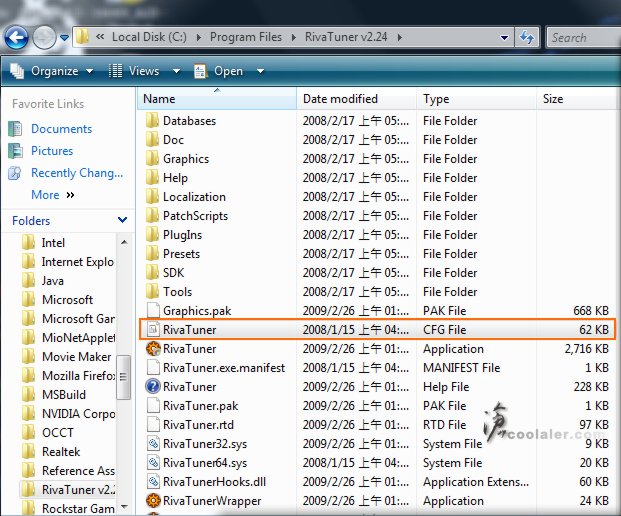Select the PlugIns folder icon
The height and width of the screenshot is (516, 621).
pos(152,234)
